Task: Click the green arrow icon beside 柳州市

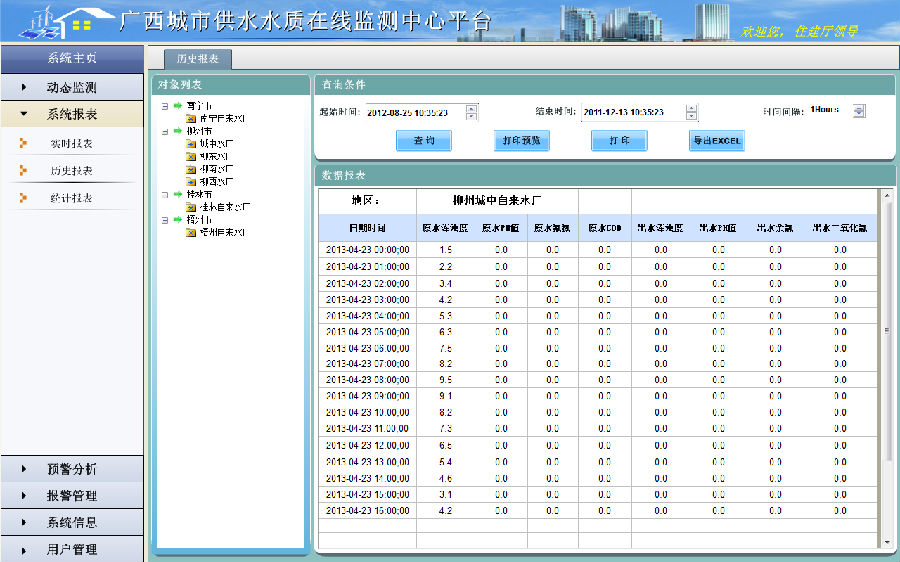Action: [178, 130]
